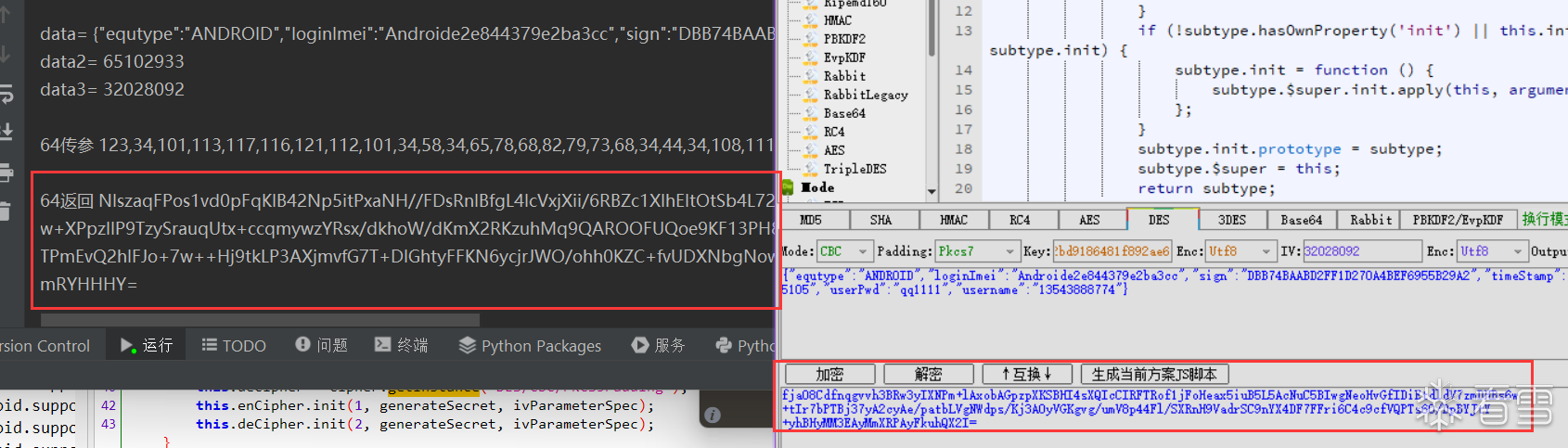Open the 服务 (Services) tool window tab
Image resolution: width=1568 pixels, height=448 pixels.
658,345
